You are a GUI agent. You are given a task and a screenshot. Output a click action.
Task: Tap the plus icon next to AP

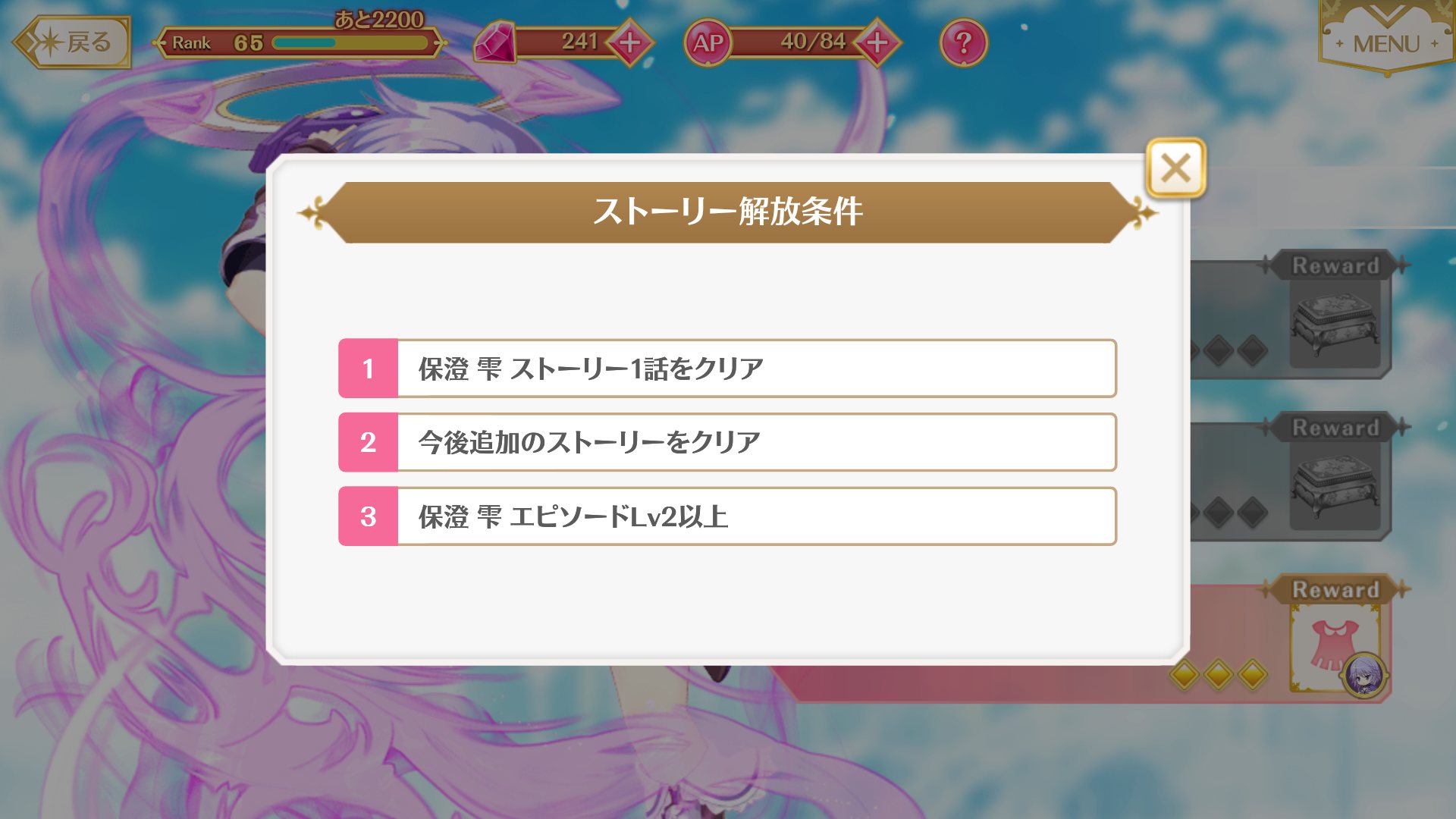tap(877, 42)
